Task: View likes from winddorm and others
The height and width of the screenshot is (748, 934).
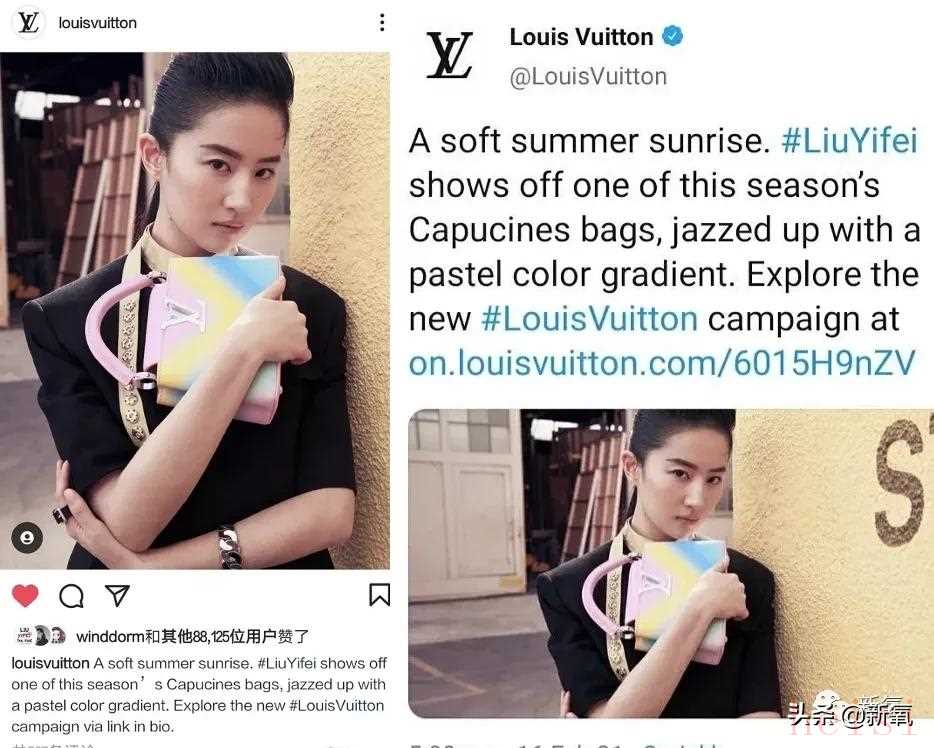Action: (x=192, y=637)
